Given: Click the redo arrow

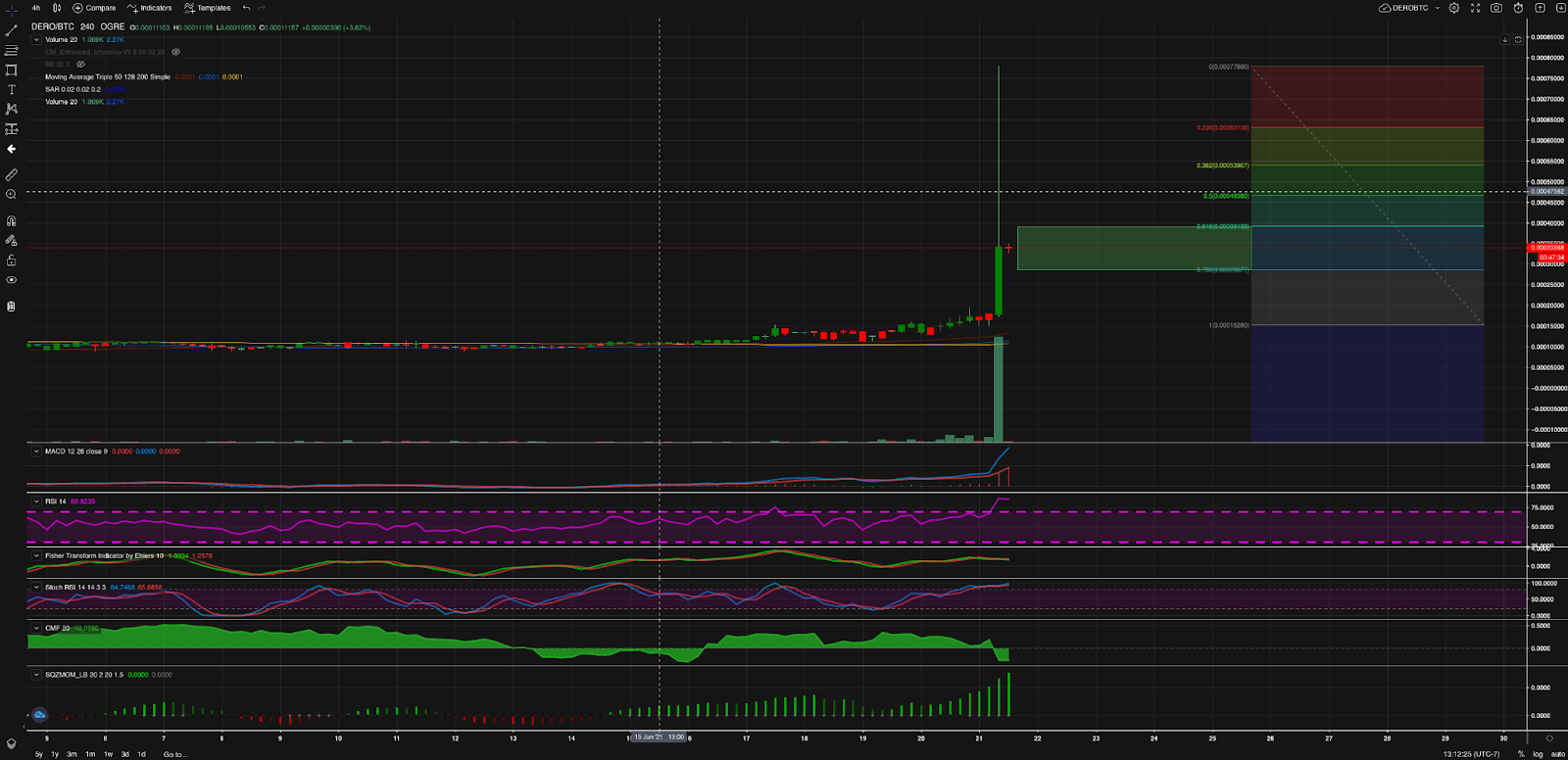Looking at the screenshot, I should (x=262, y=8).
